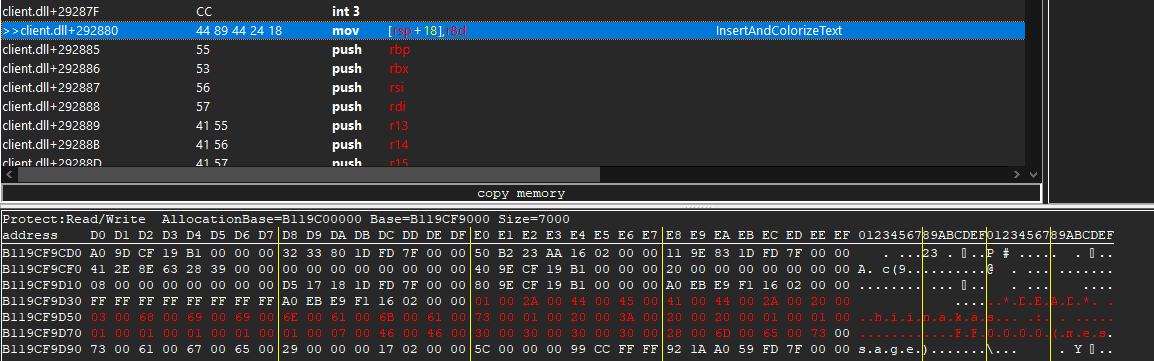Click right arrow of disassembler horizontal scrollbar
Image resolution: width=1154 pixels, height=361 pixels.
tap(1017, 175)
